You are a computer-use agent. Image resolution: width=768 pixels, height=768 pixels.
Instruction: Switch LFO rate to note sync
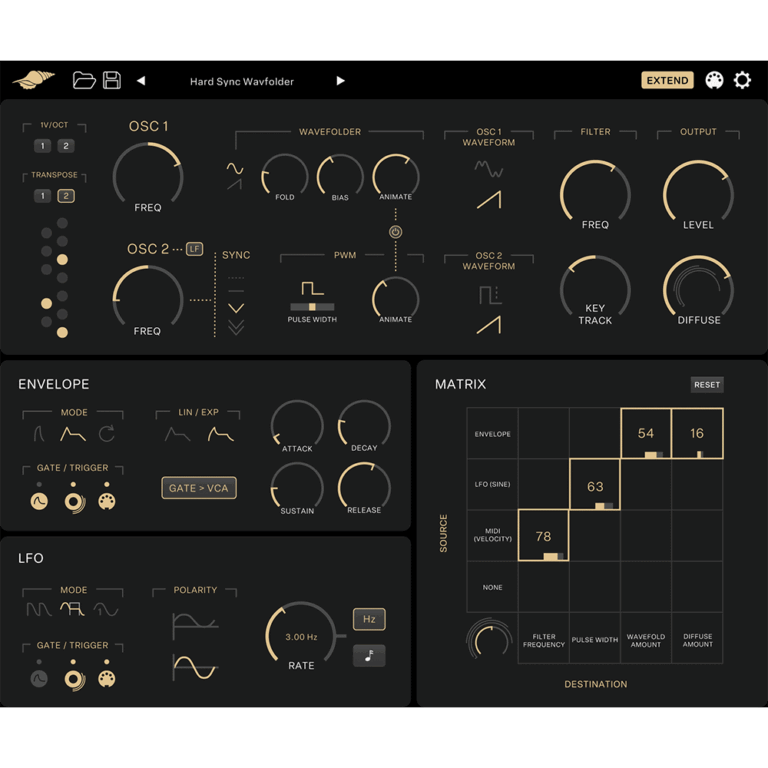click(369, 656)
